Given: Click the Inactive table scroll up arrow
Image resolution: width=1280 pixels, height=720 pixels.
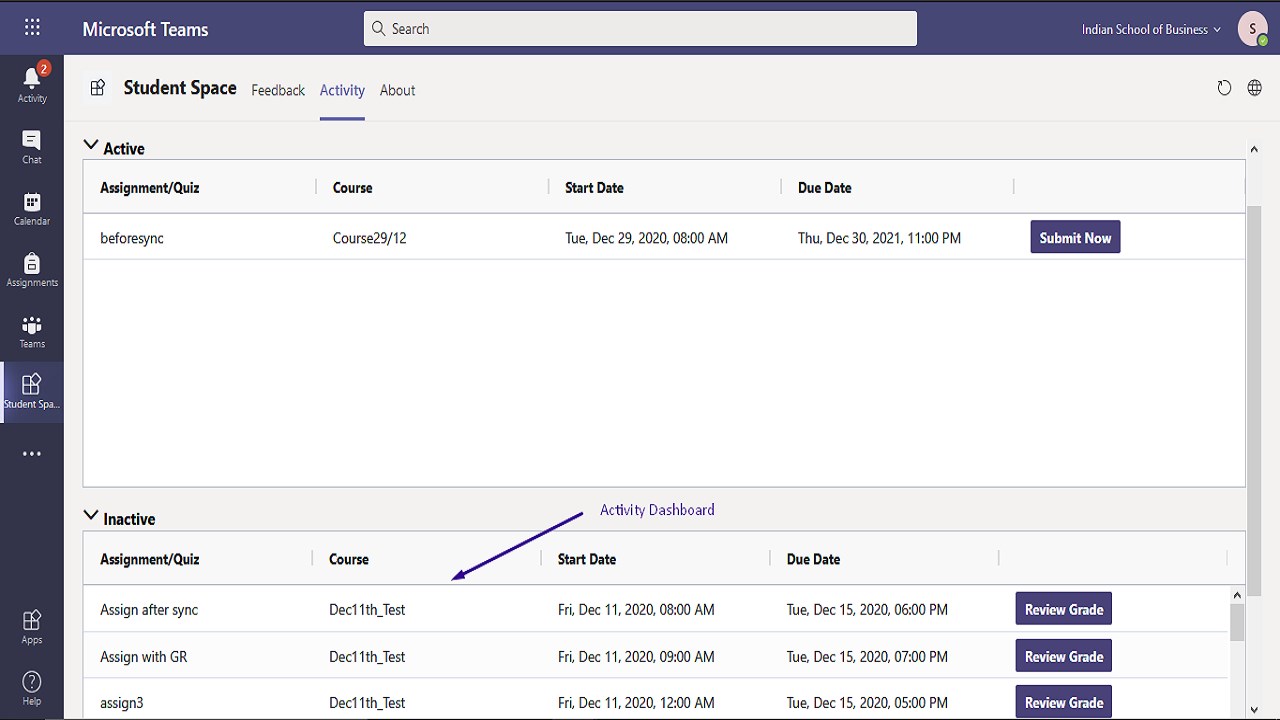Looking at the screenshot, I should coord(1237,595).
